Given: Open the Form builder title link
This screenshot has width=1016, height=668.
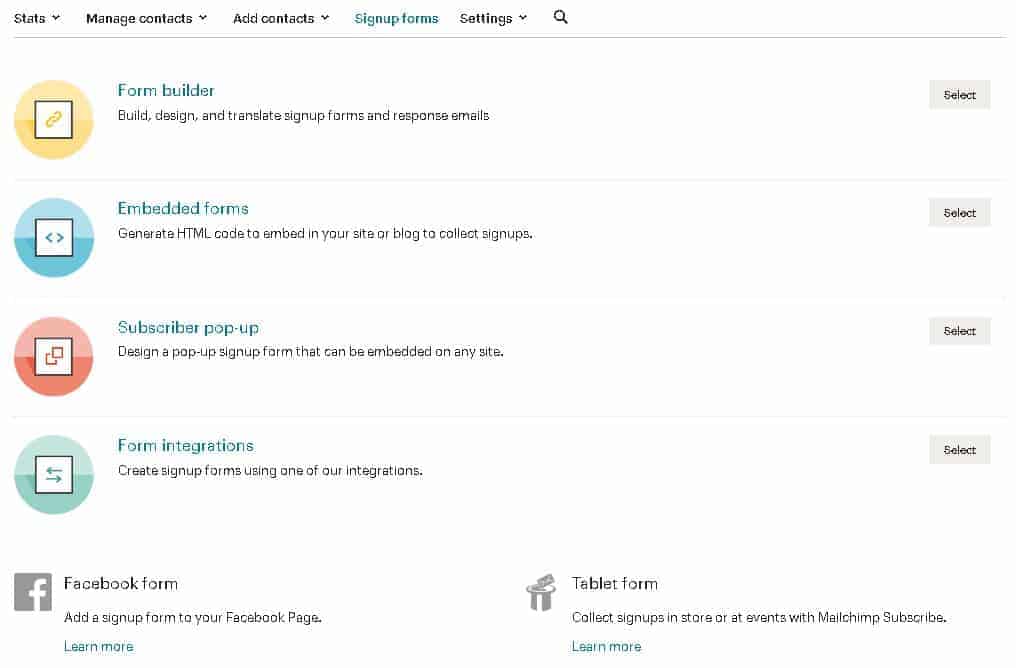Looking at the screenshot, I should [x=166, y=90].
